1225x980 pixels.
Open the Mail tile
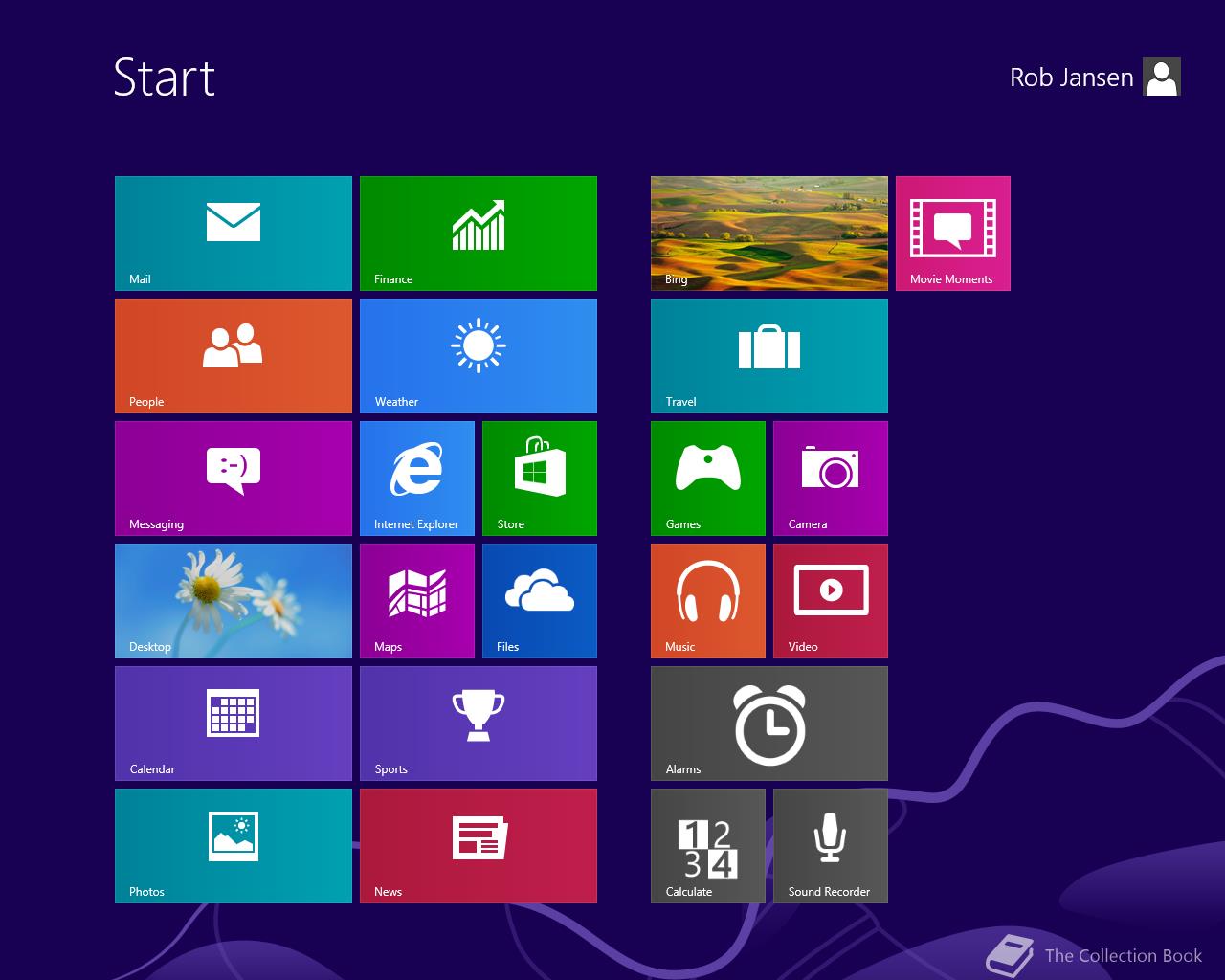[234, 234]
